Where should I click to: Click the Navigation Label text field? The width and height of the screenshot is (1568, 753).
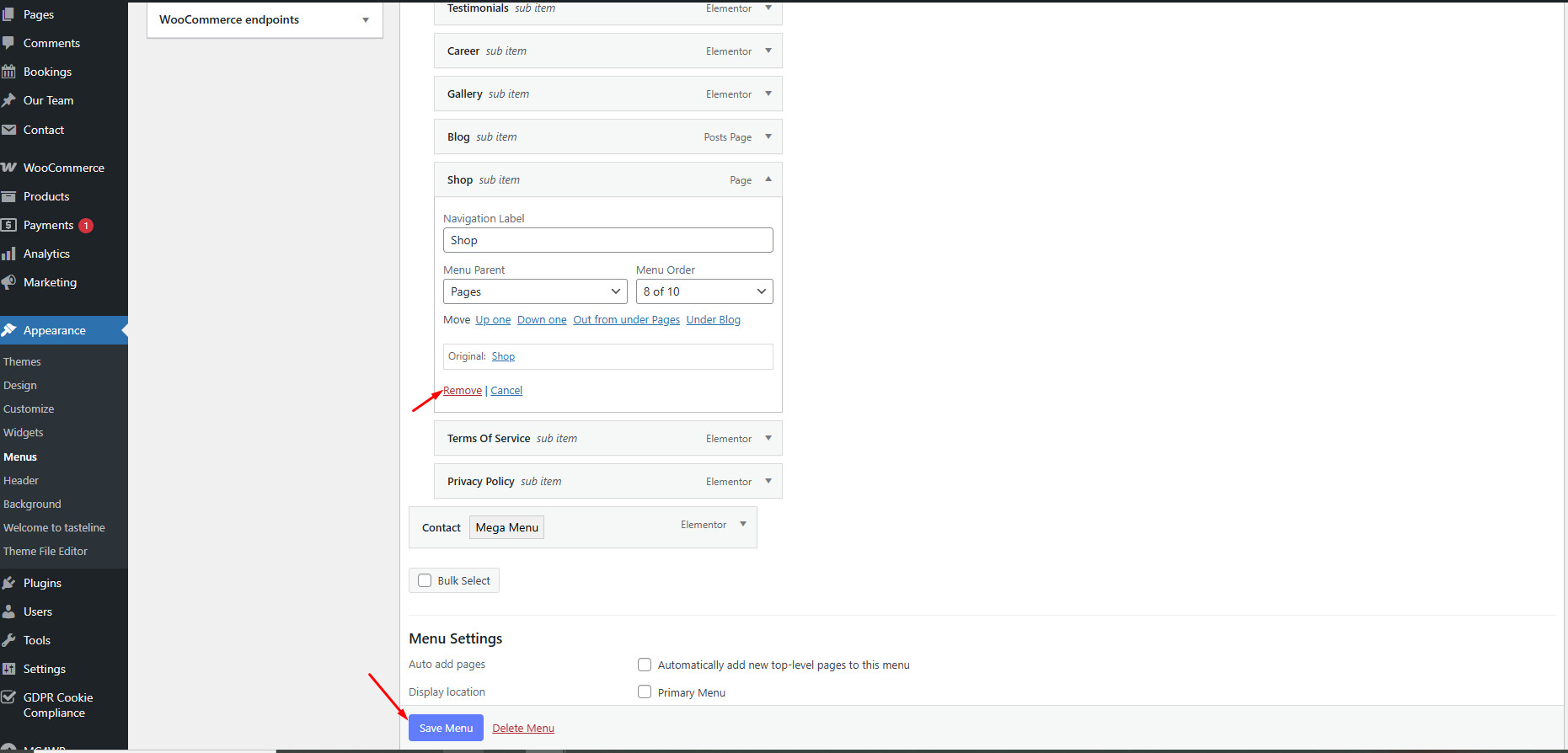tap(607, 240)
